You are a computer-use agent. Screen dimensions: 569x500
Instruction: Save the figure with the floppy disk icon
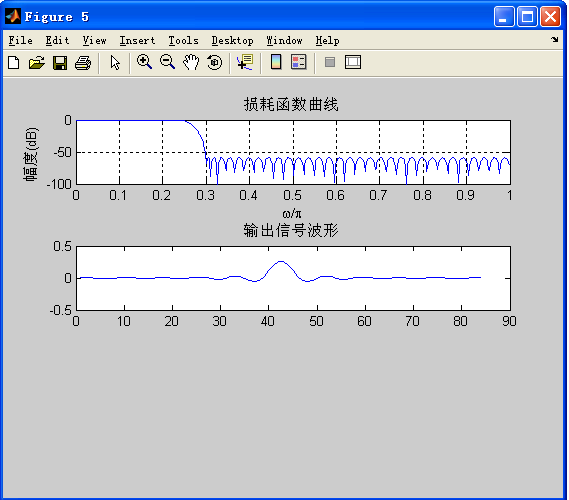point(60,63)
